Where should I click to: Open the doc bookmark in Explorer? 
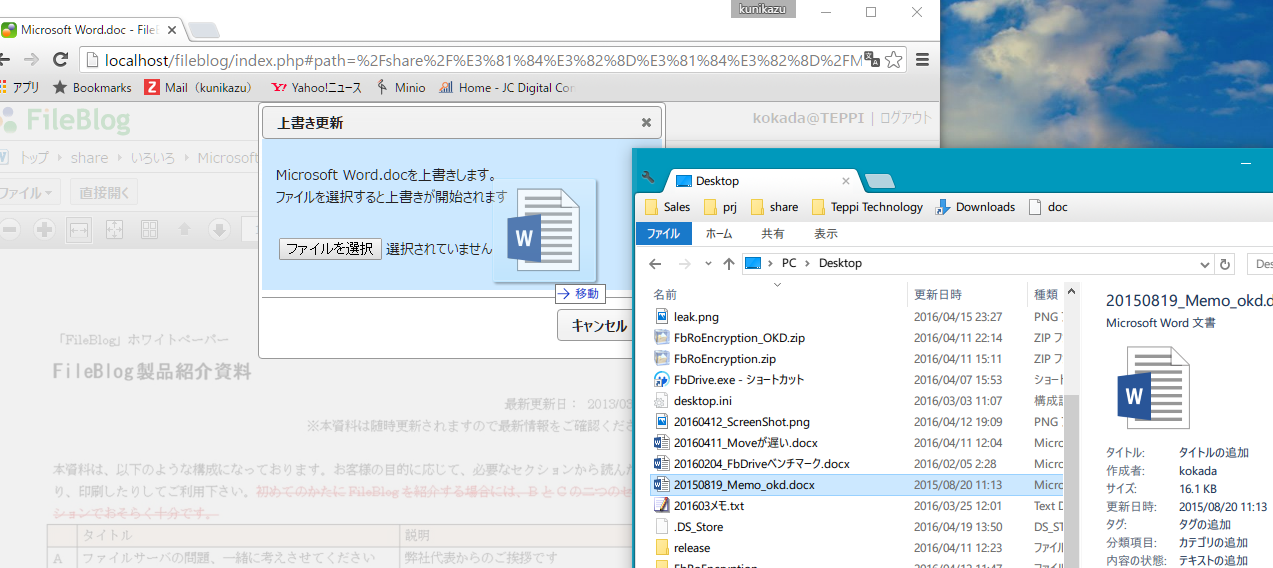click(1048, 207)
